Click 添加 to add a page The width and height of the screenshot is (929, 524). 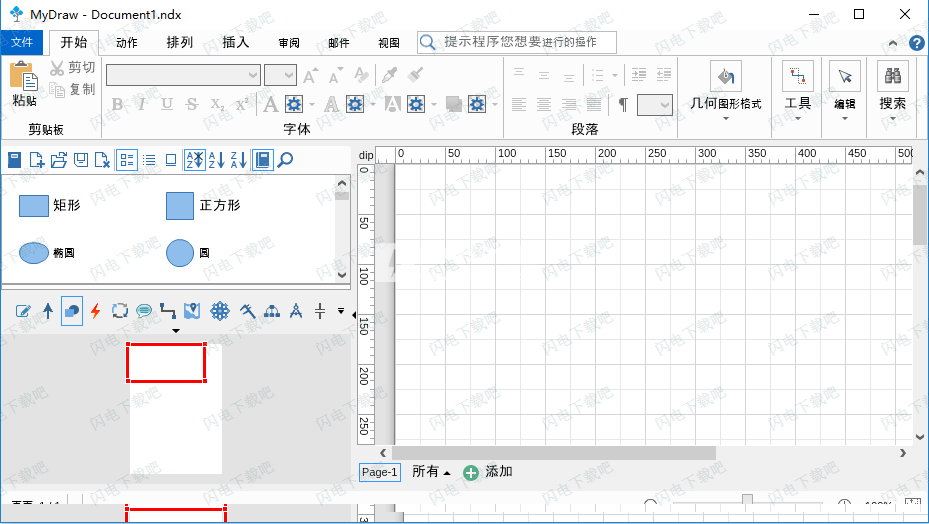point(488,472)
